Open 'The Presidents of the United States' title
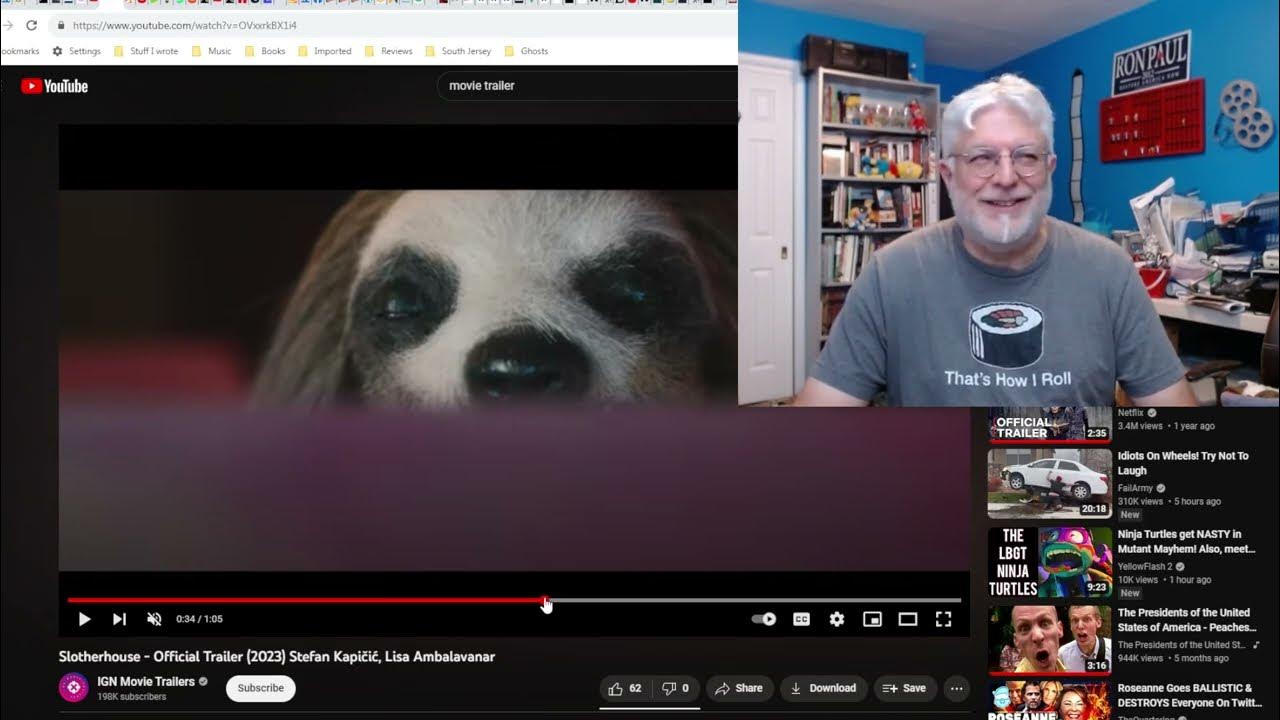Image resolution: width=1280 pixels, height=720 pixels. point(1186,620)
